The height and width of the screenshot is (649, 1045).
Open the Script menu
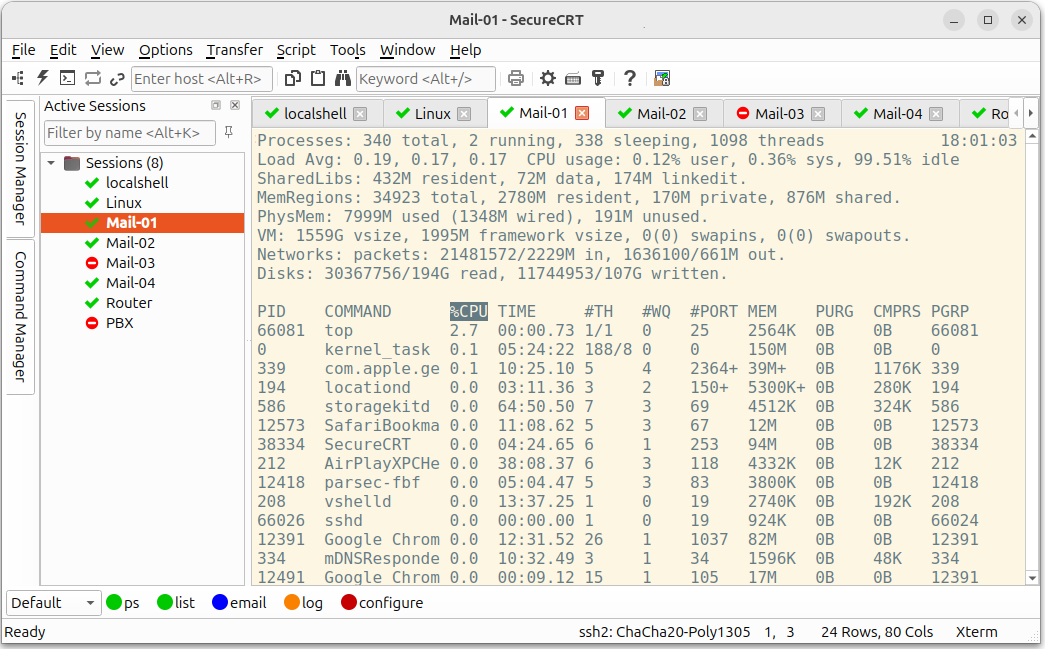click(x=296, y=50)
